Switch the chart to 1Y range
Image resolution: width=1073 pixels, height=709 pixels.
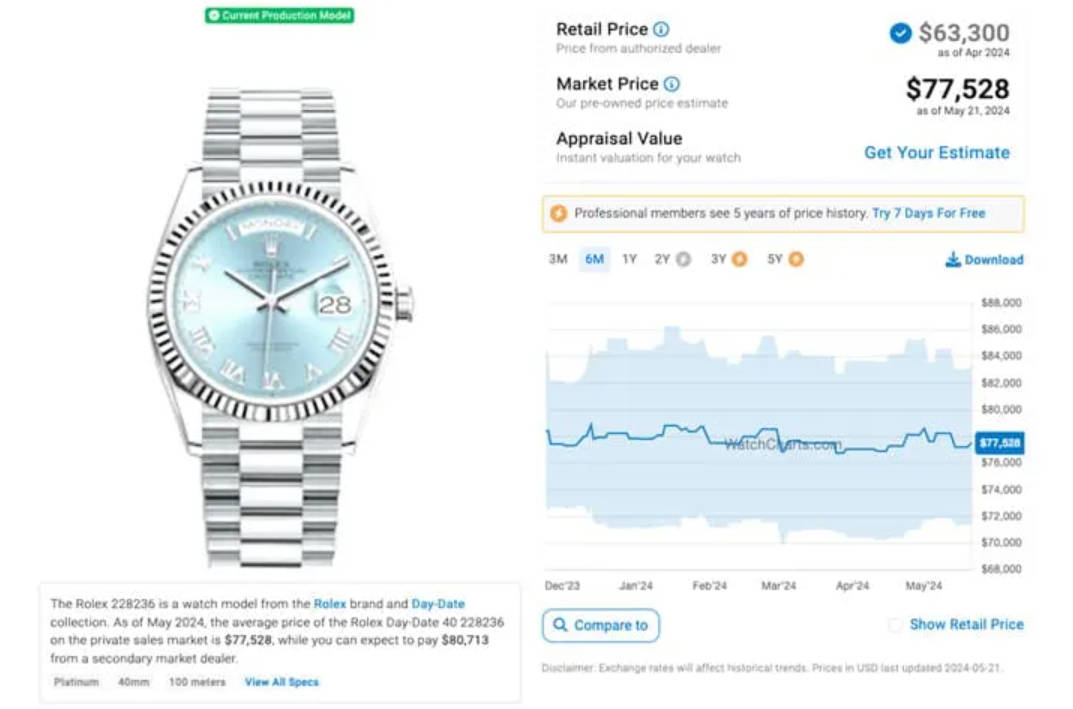[629, 259]
